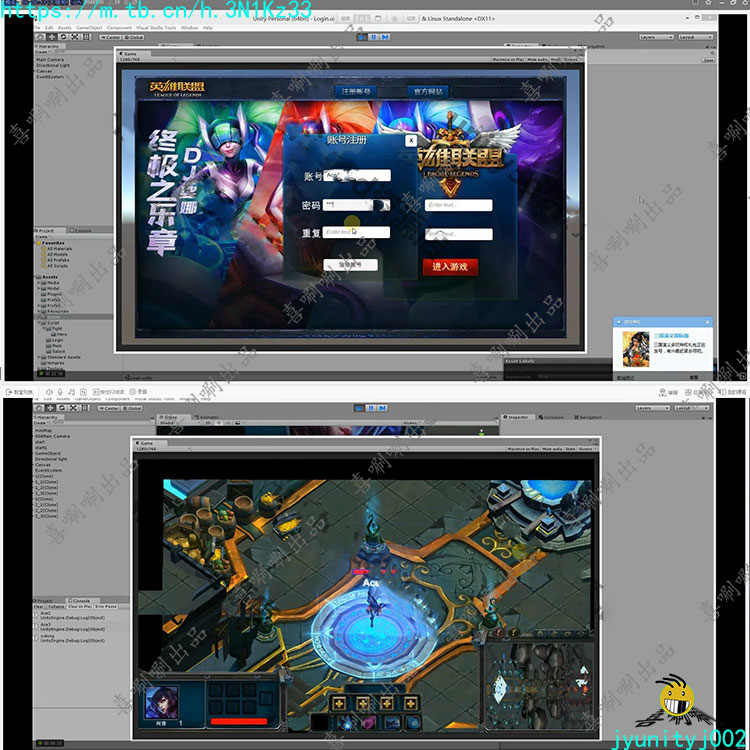Click red 进入游戏 button
Screen dimensions: 750x750
tap(450, 266)
